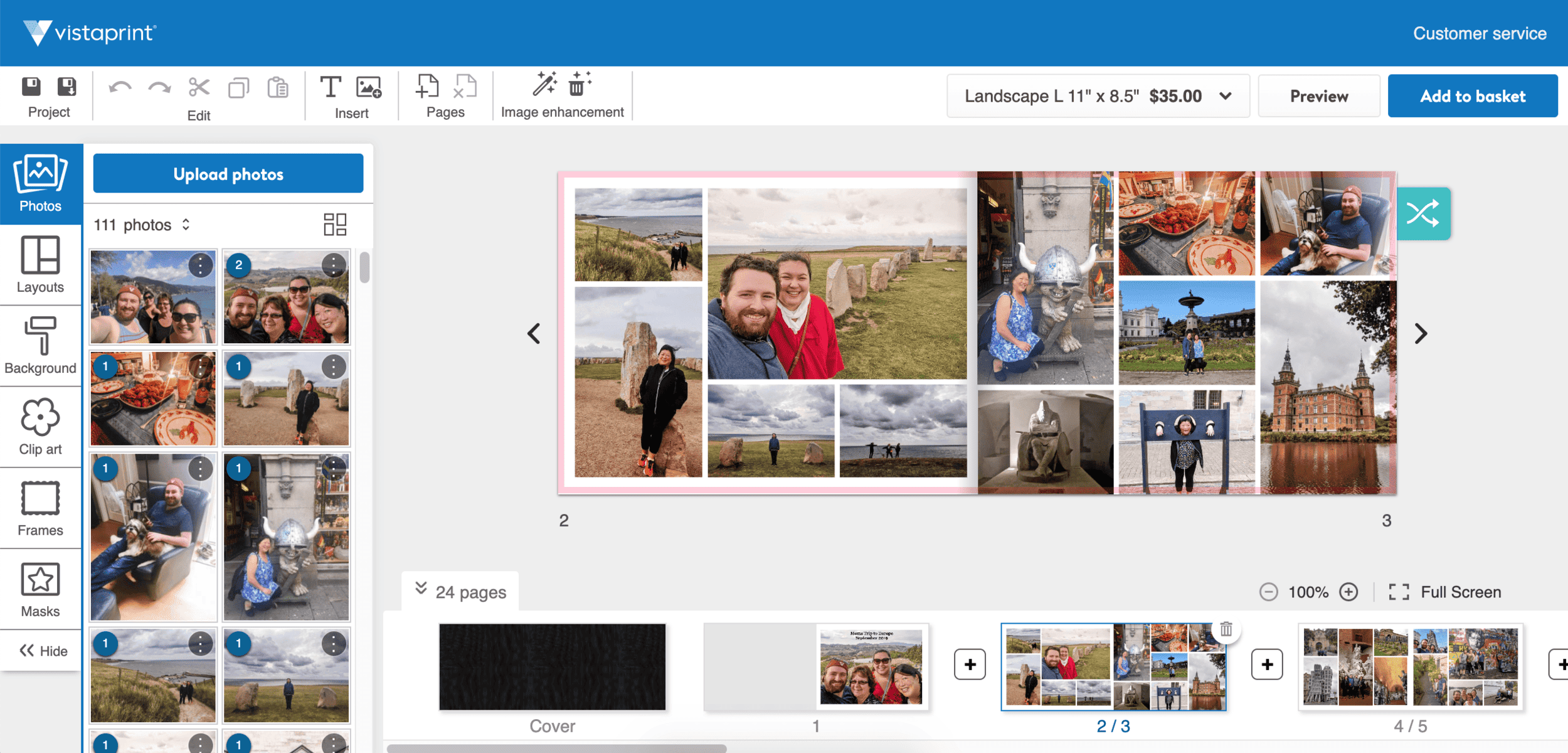Select the Cover page thumbnail
The image size is (1568, 753).
pyautogui.click(x=552, y=666)
